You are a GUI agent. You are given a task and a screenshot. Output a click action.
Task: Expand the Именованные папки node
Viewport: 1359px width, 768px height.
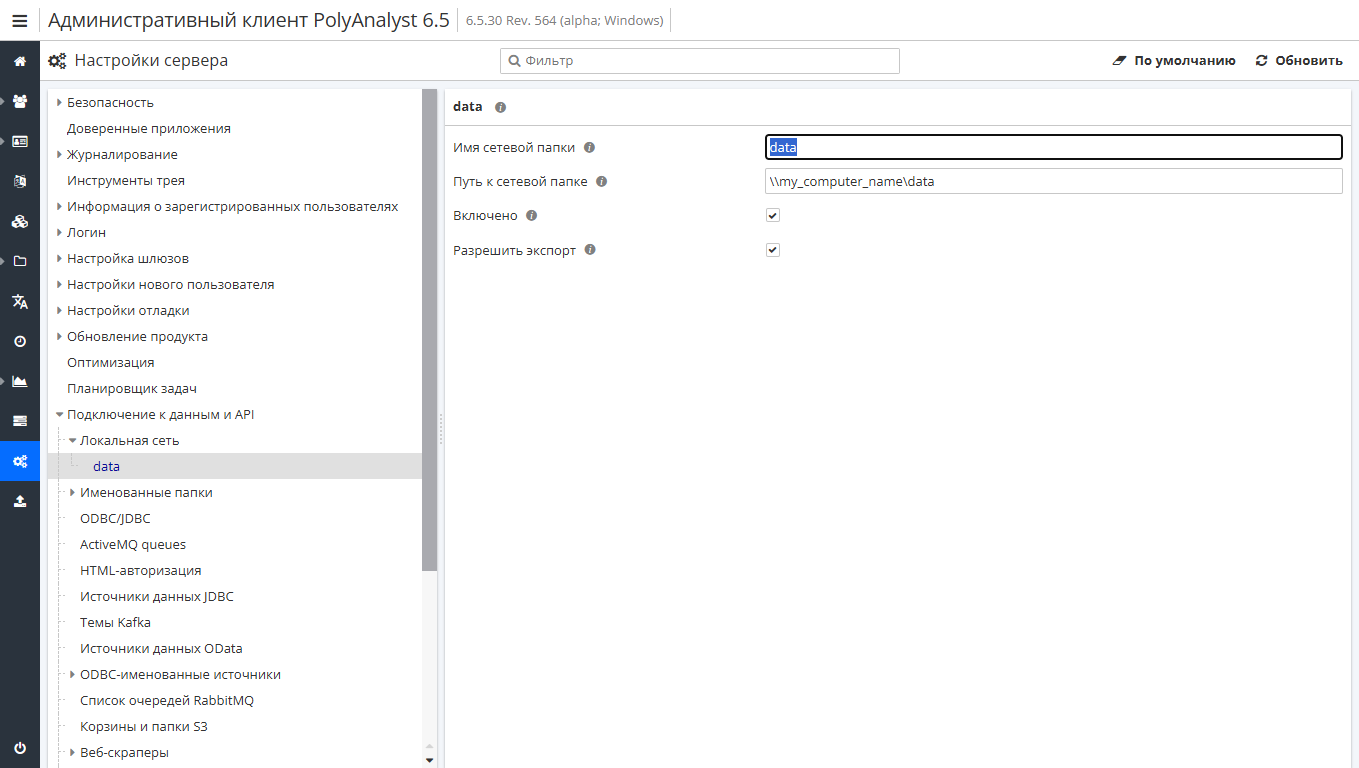pos(73,492)
